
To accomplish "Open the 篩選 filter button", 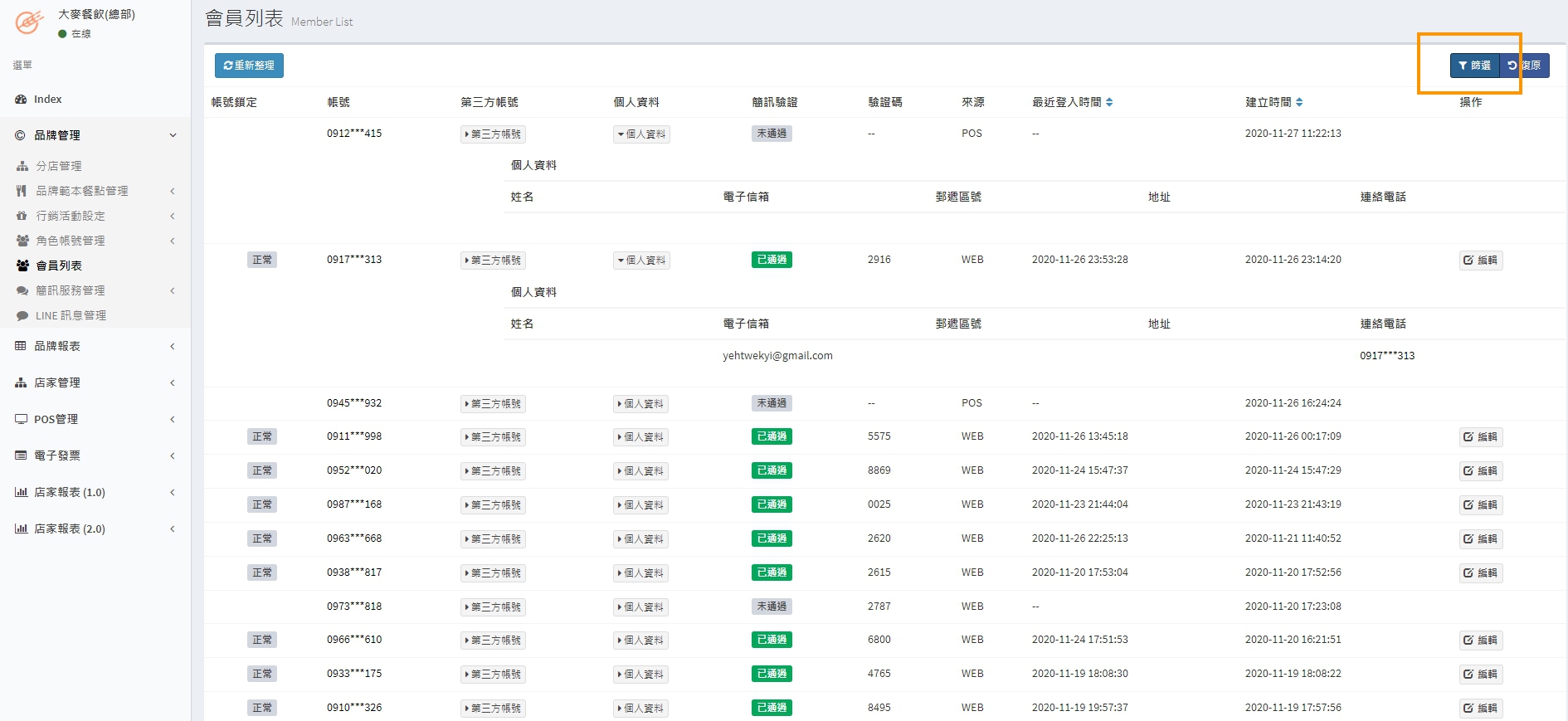I will [x=1474, y=66].
